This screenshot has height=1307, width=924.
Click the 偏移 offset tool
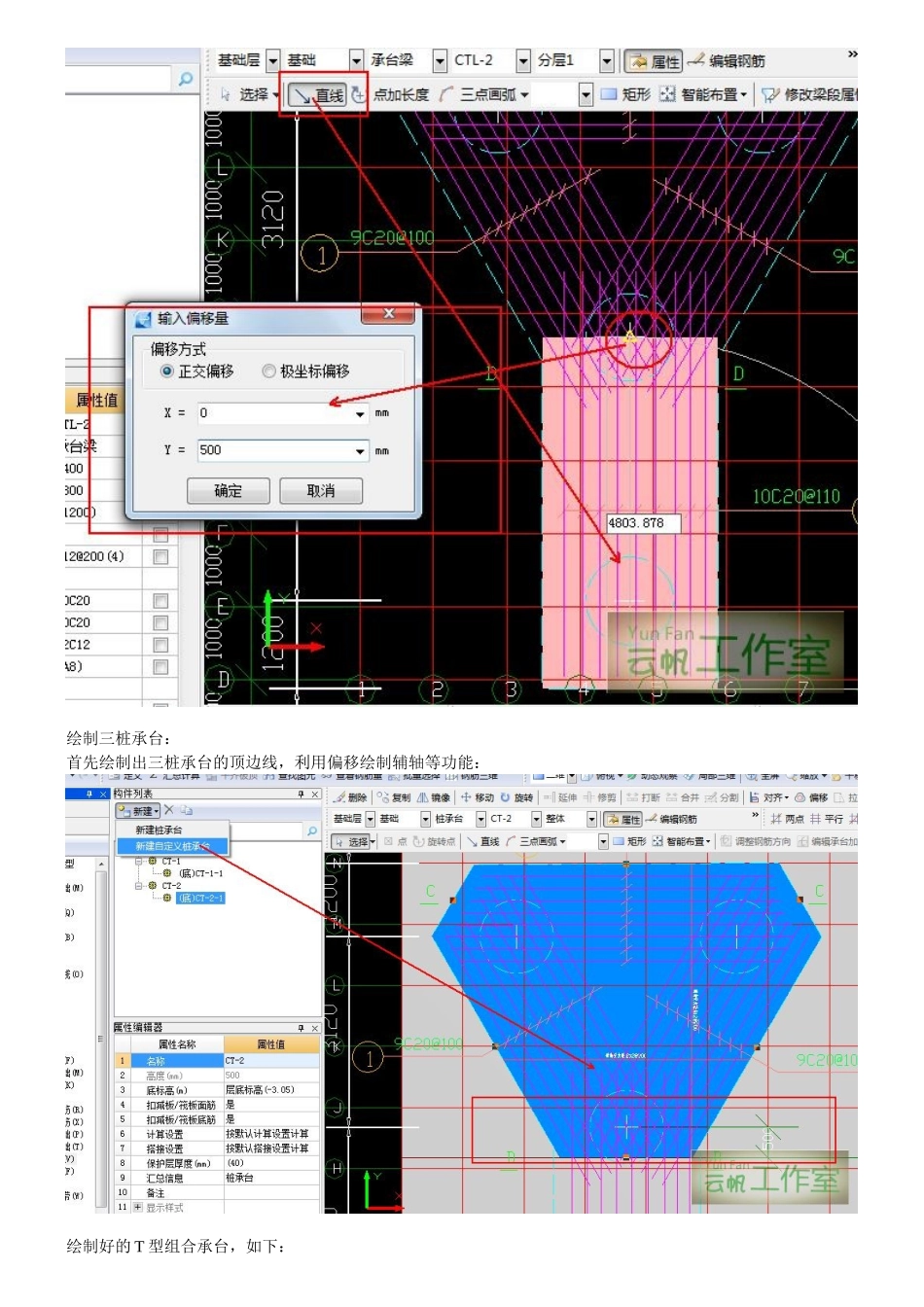tap(812, 797)
